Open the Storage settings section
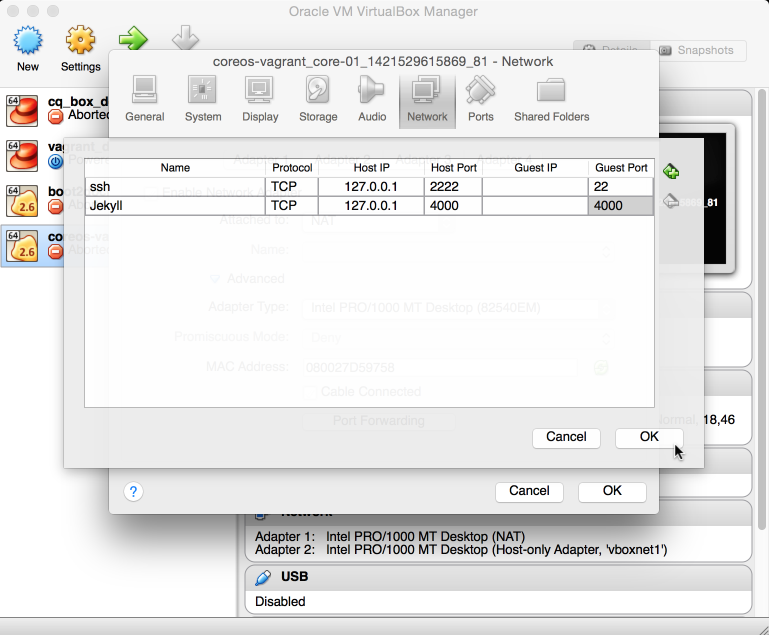Screen dimensions: 769x635 [x=318, y=100]
